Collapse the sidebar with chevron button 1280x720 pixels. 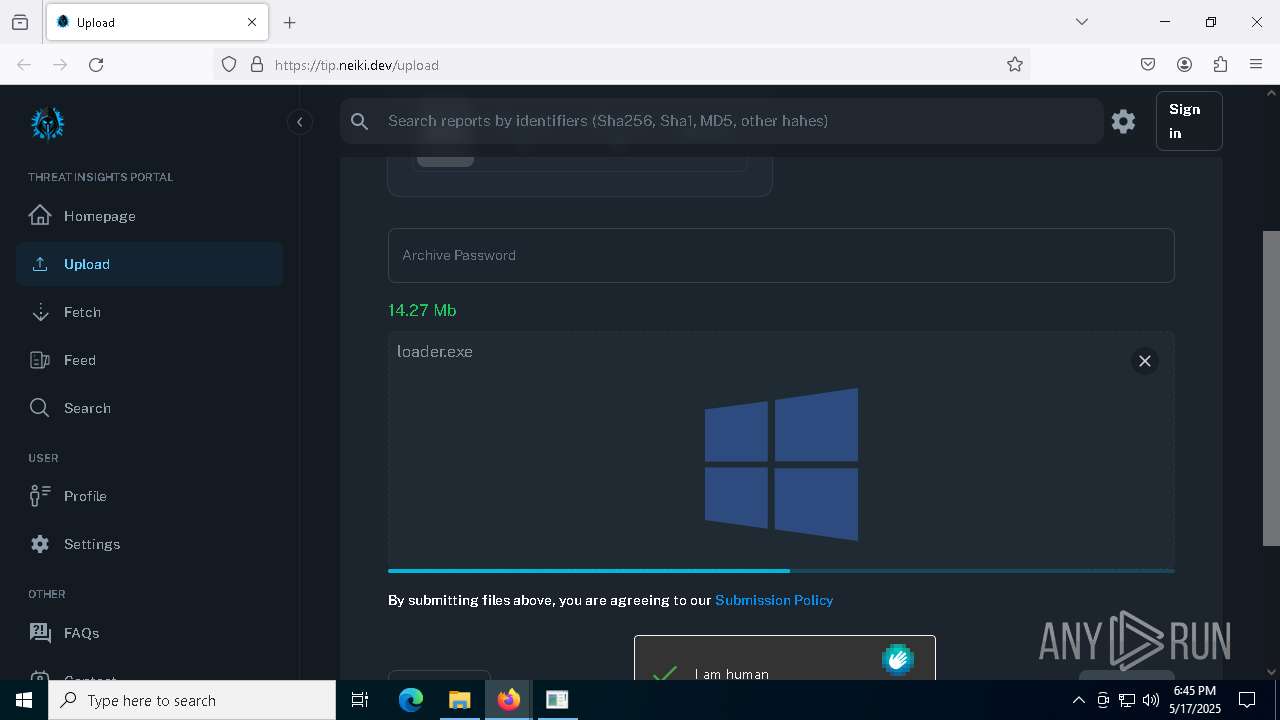[300, 122]
